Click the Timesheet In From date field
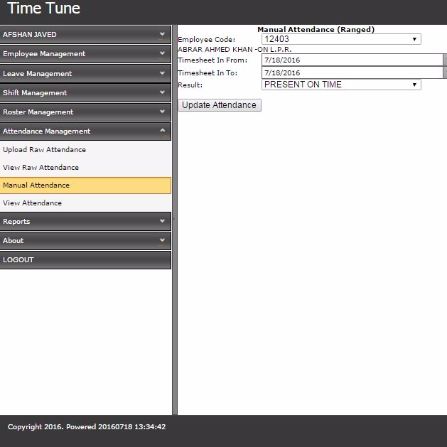The width and height of the screenshot is (447, 447). 352,60
